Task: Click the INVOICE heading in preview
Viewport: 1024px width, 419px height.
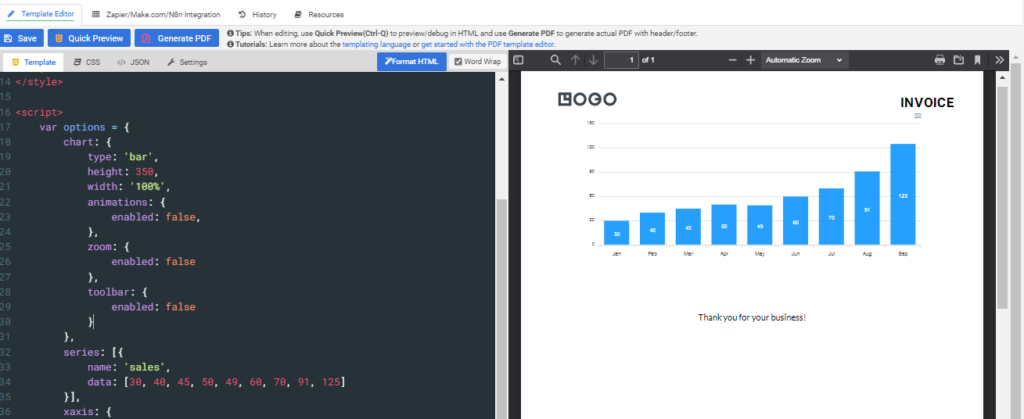Action: pyautogui.click(x=927, y=102)
